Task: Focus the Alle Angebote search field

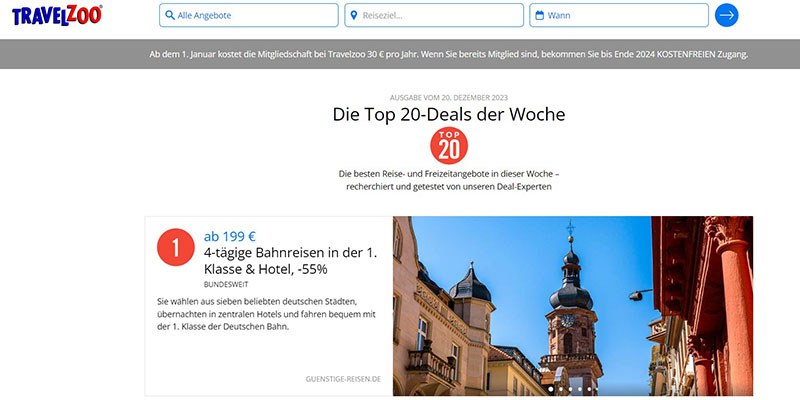Action: click(x=248, y=15)
